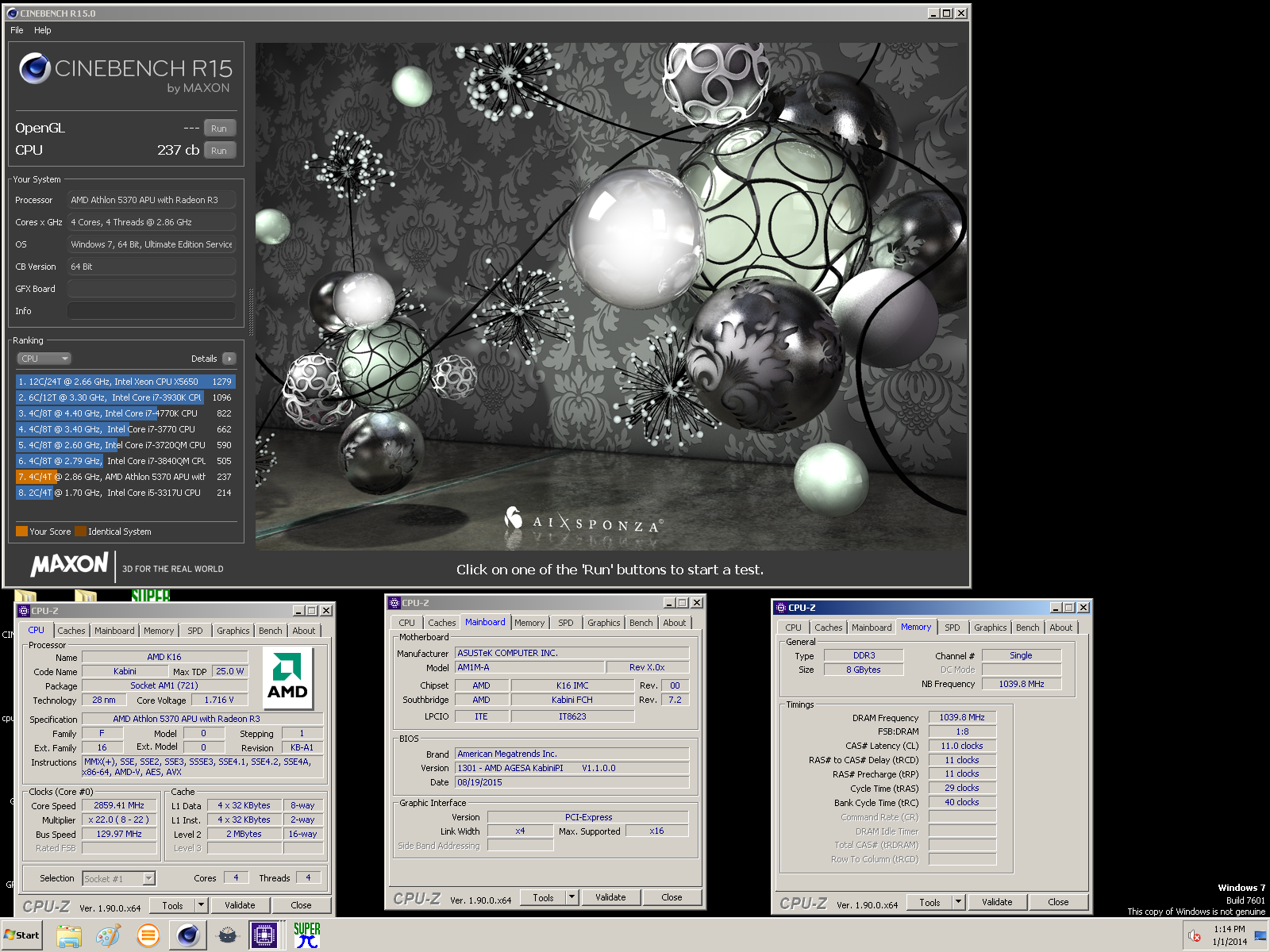Click the Identical System brown legend swatch
The width and height of the screenshot is (1270, 952).
[80, 532]
